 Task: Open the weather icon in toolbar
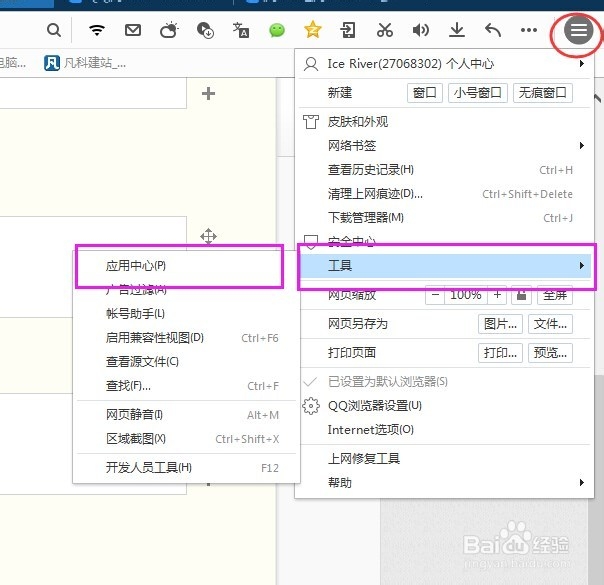[169, 30]
